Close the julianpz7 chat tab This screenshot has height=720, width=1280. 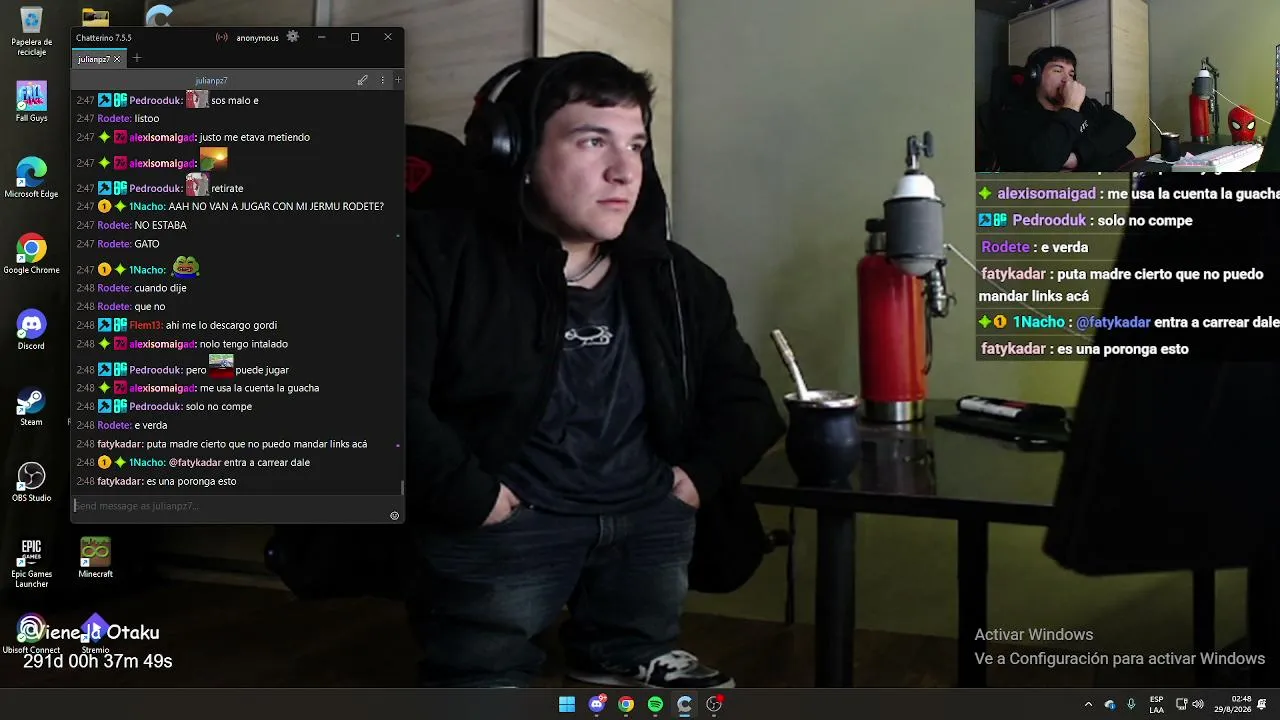[x=117, y=59]
